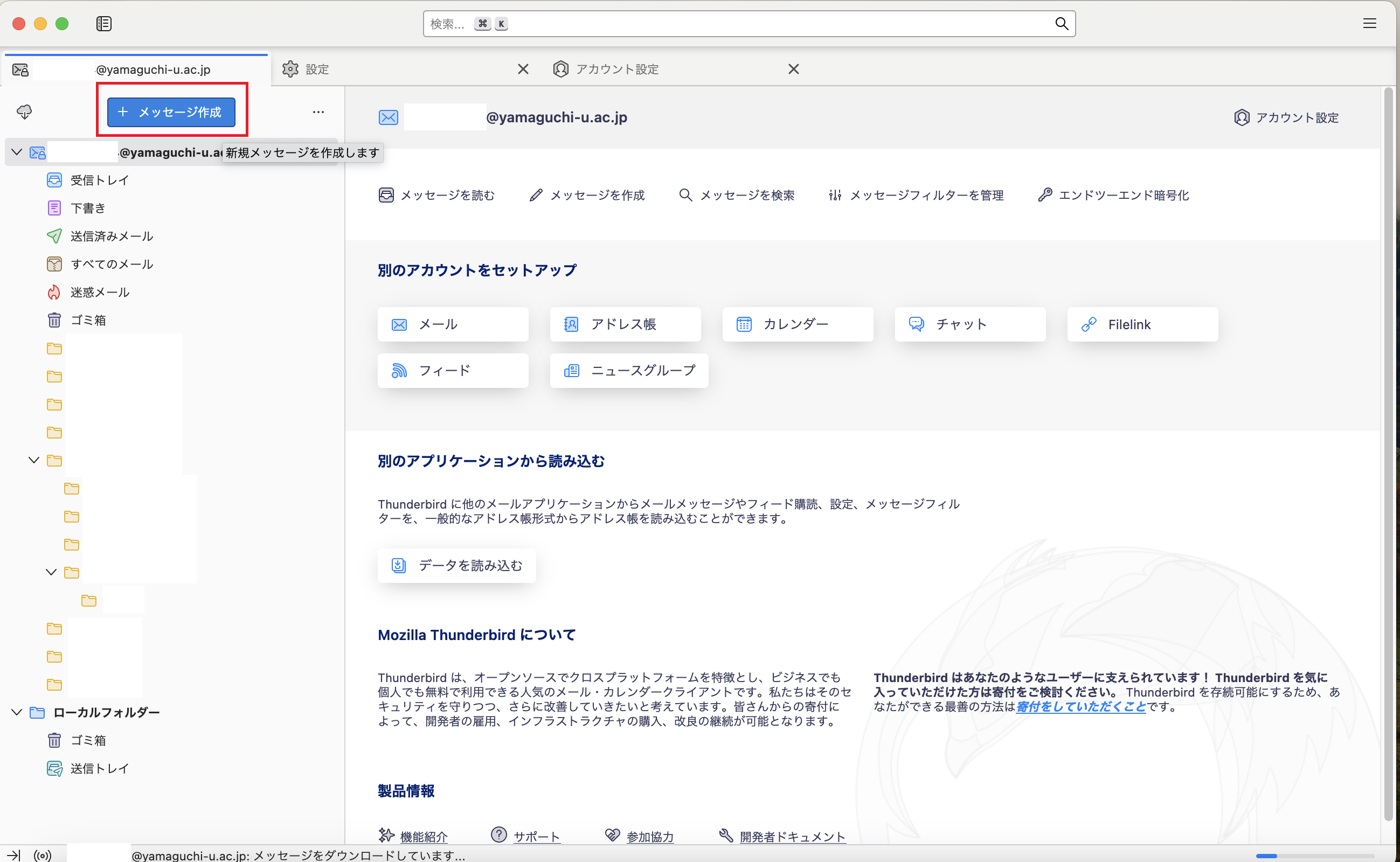This screenshot has height=862, width=1400.
Task: Click the status text メッセージをダウンロードしています
Action: [359, 855]
